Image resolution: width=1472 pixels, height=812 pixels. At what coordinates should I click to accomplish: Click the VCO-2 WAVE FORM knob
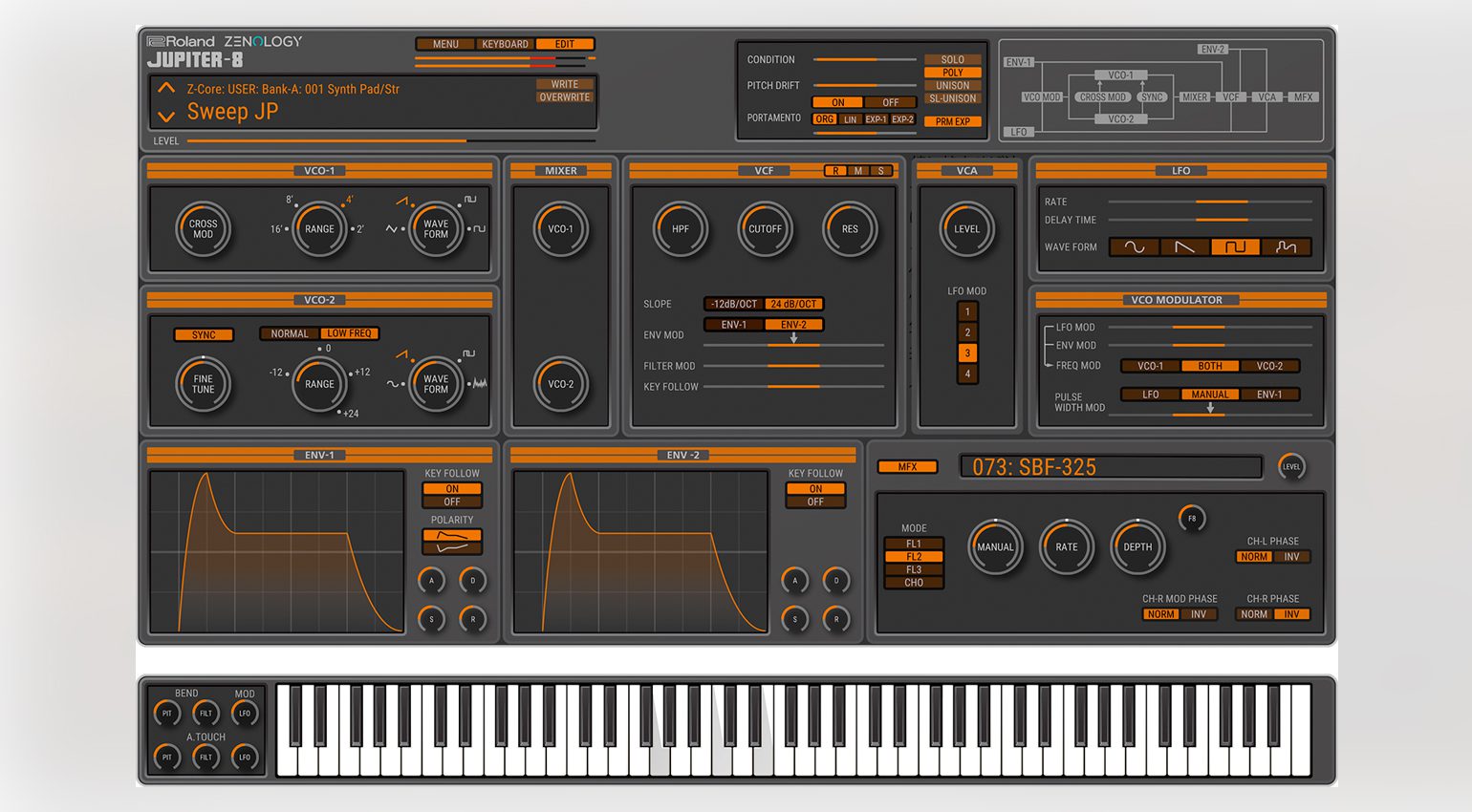[436, 384]
